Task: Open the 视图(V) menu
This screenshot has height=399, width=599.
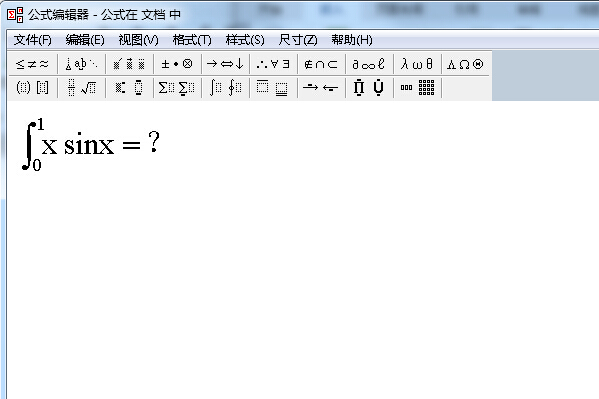Action: pos(138,40)
